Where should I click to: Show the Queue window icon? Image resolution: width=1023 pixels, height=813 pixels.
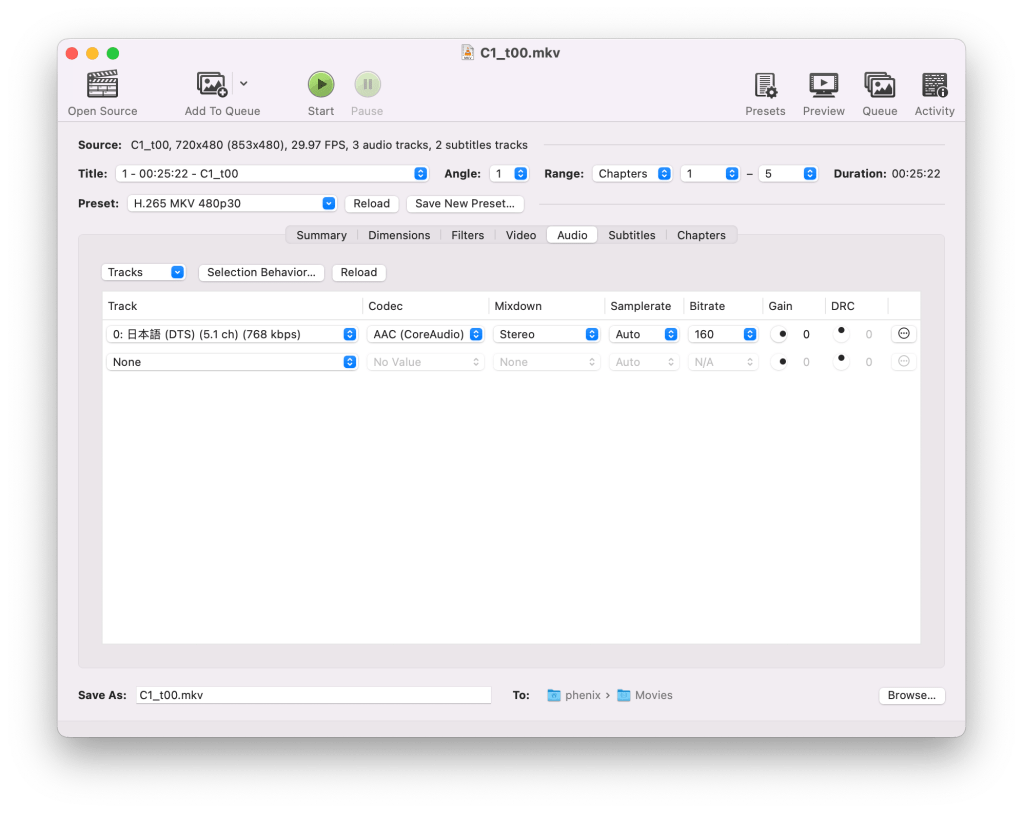(x=879, y=85)
